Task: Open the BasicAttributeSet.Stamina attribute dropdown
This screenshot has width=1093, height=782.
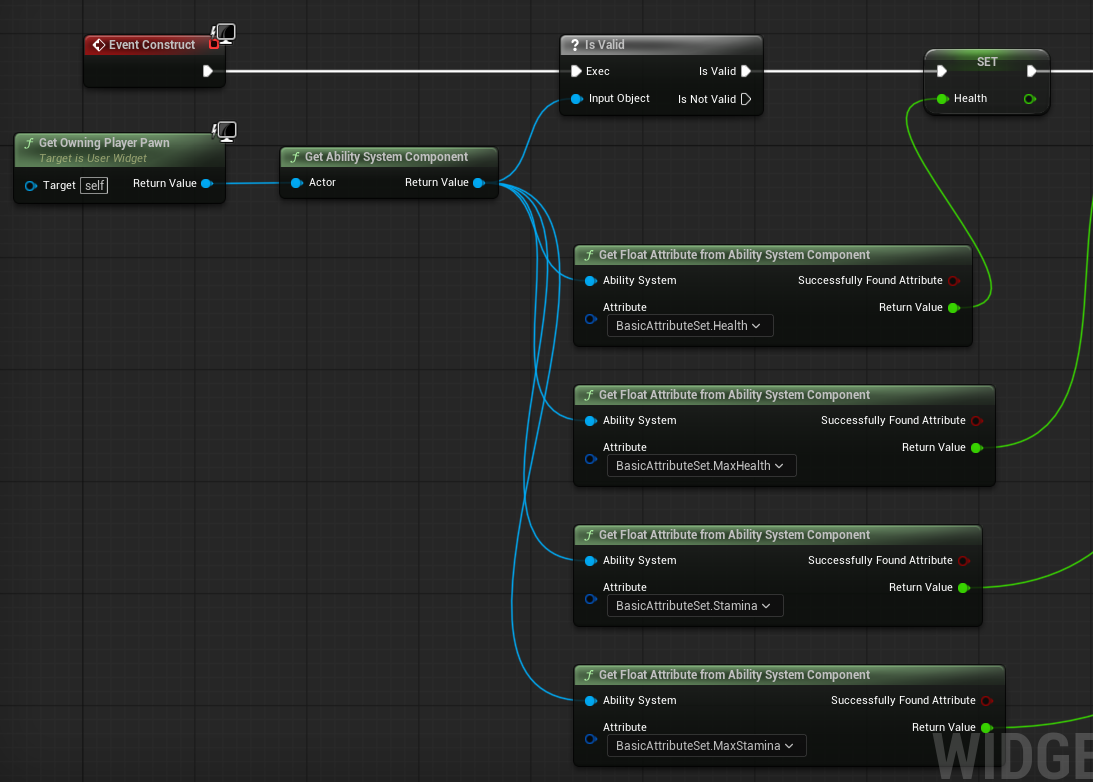Action: (x=695, y=606)
